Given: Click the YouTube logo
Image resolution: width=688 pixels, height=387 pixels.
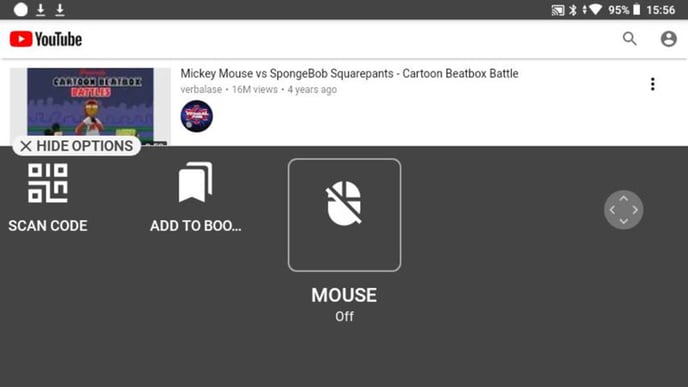Looking at the screenshot, I should (46, 39).
